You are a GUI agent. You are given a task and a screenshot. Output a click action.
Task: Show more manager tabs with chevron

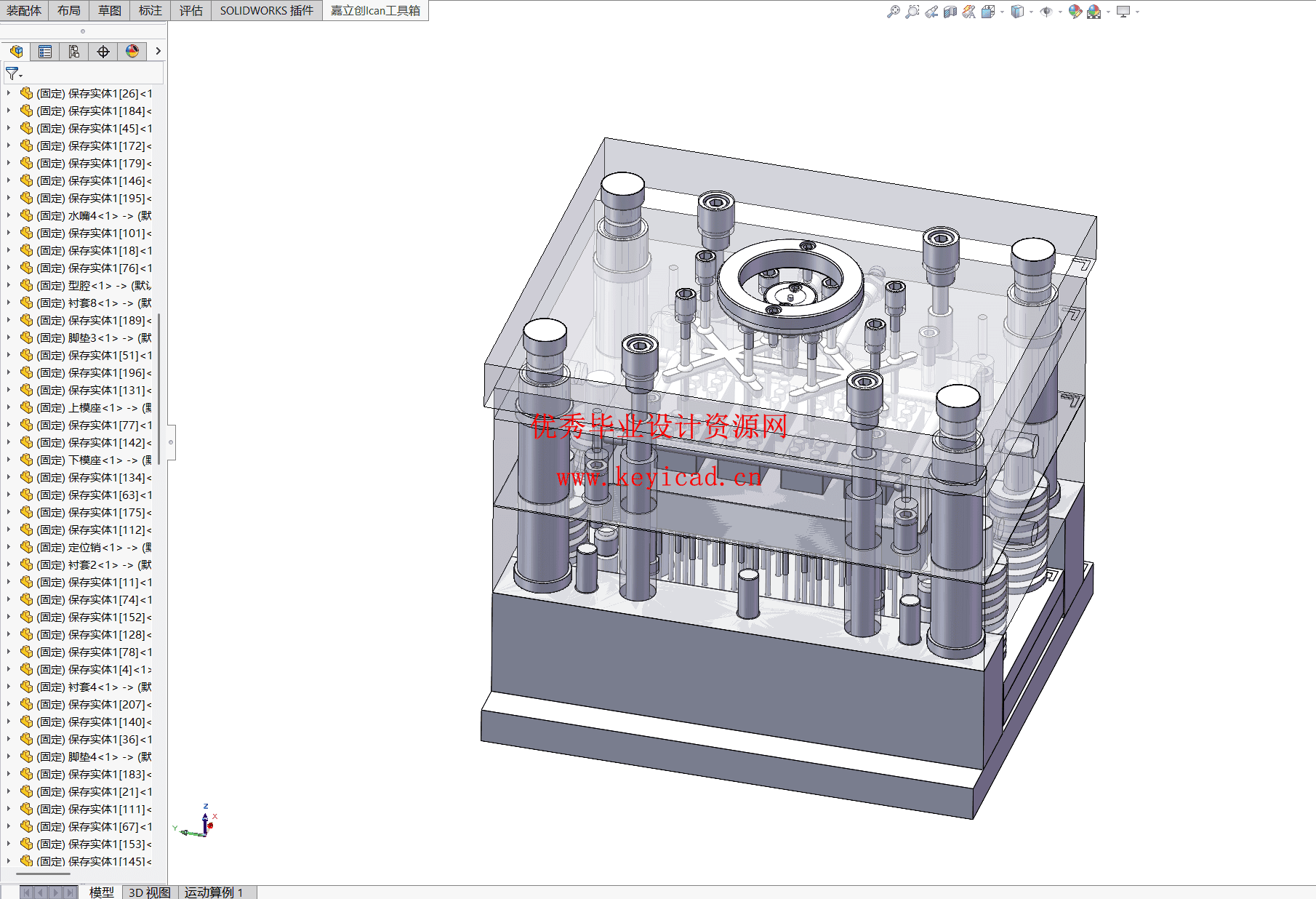(158, 51)
